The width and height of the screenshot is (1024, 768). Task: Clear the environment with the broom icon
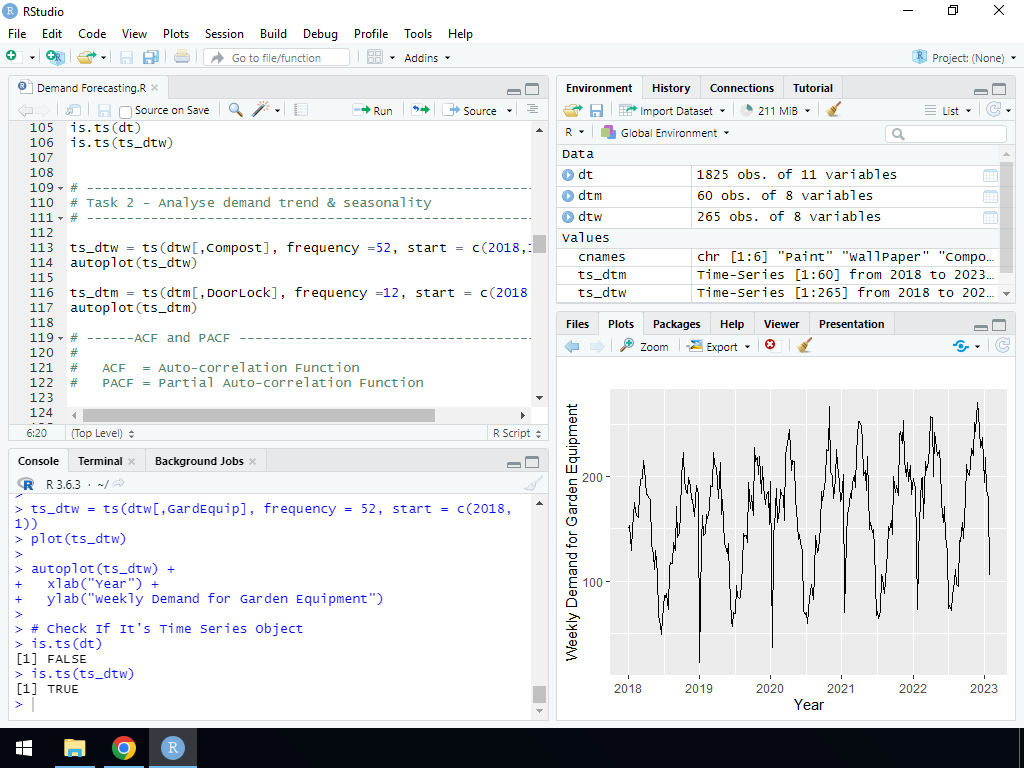(x=834, y=110)
